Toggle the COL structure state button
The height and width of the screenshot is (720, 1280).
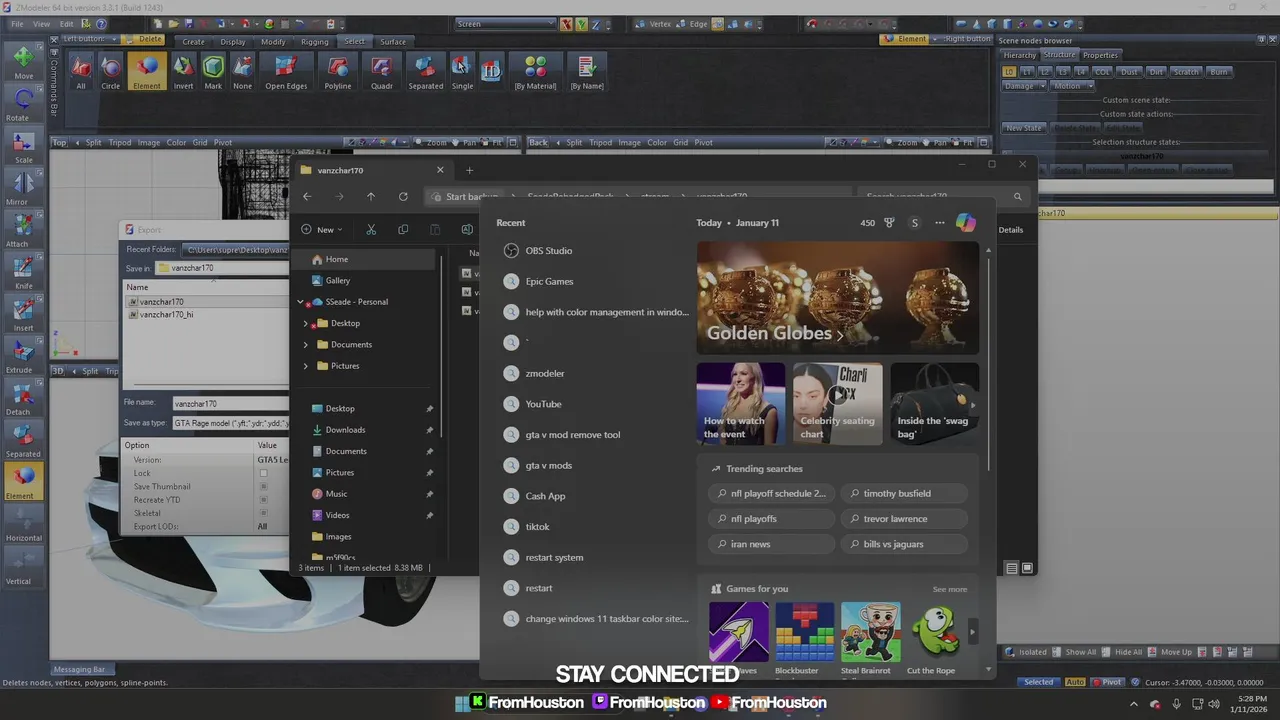click(1102, 72)
